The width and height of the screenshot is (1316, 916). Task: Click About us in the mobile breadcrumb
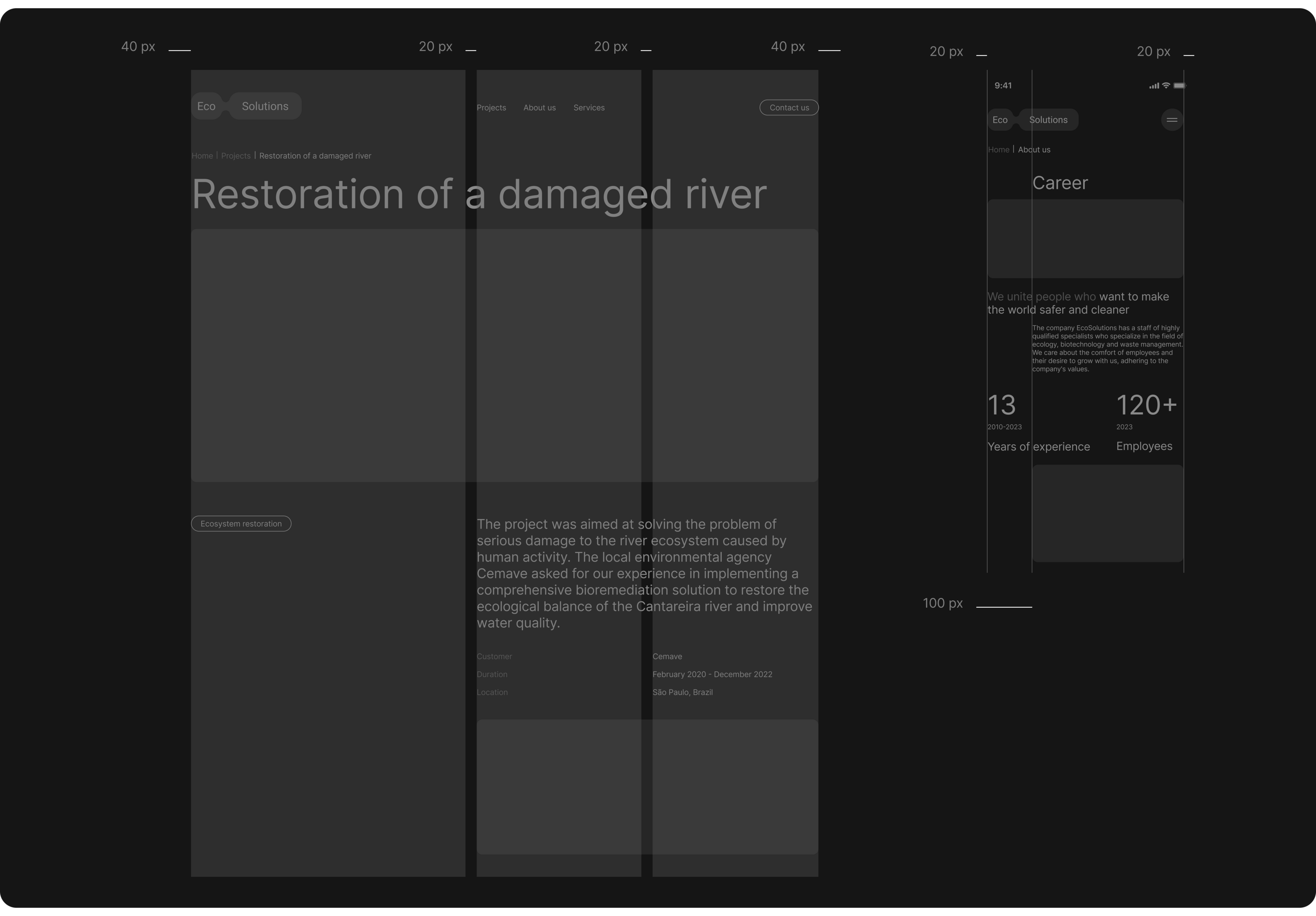pos(1034,150)
